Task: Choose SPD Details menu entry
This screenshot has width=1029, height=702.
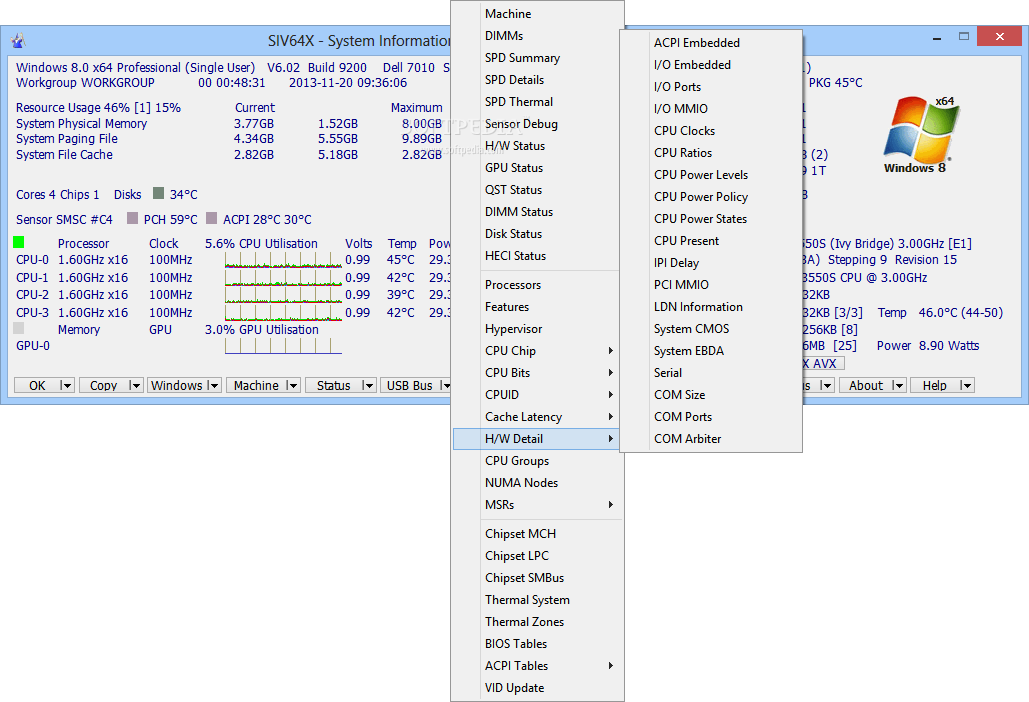Action: pos(537,79)
